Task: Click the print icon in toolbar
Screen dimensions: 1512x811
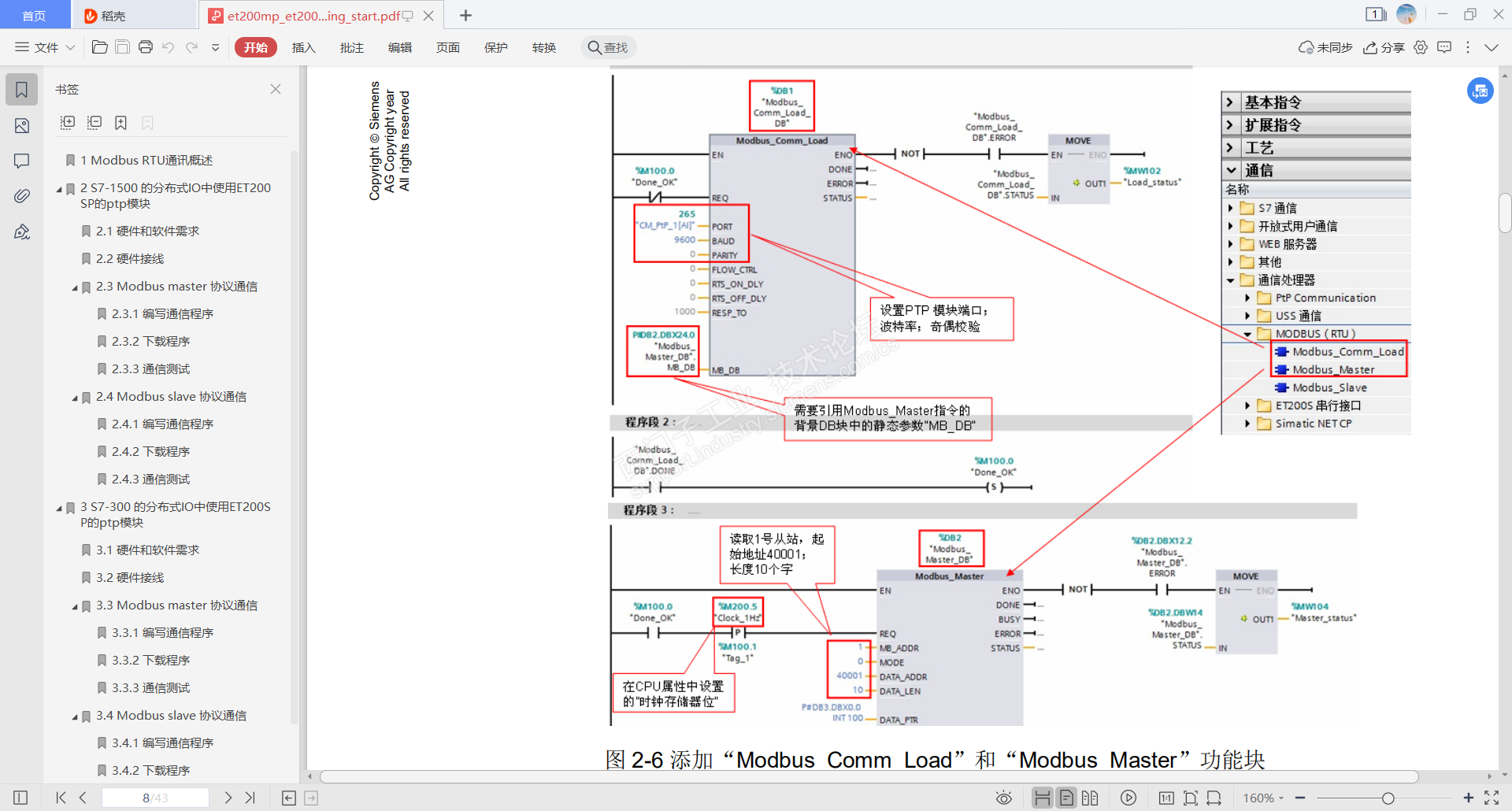Action: [146, 47]
